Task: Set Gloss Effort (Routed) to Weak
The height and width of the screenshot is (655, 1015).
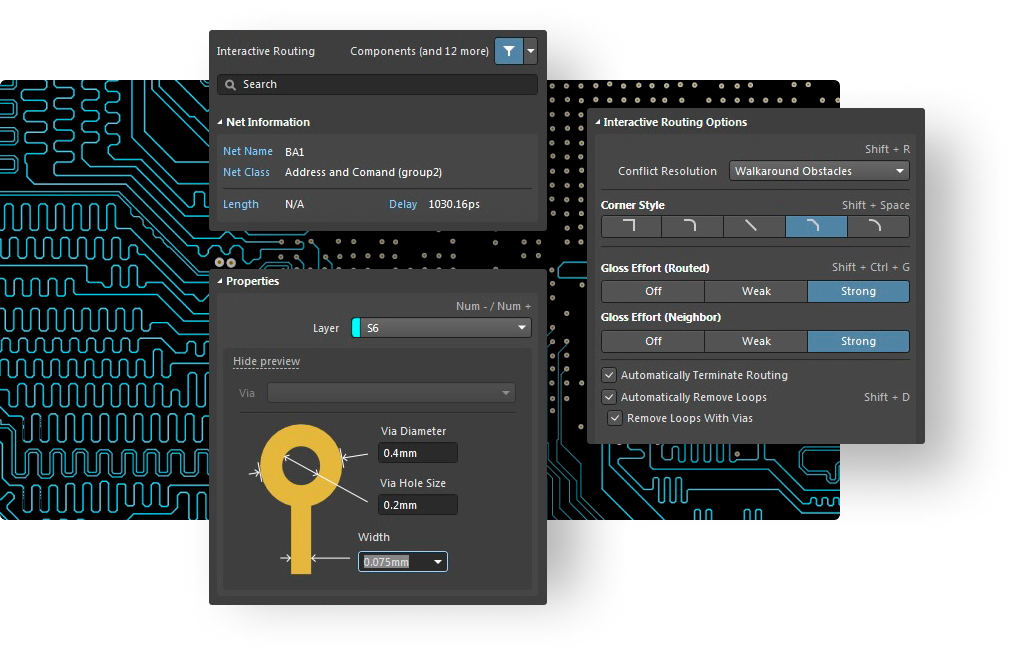Action: (x=756, y=291)
